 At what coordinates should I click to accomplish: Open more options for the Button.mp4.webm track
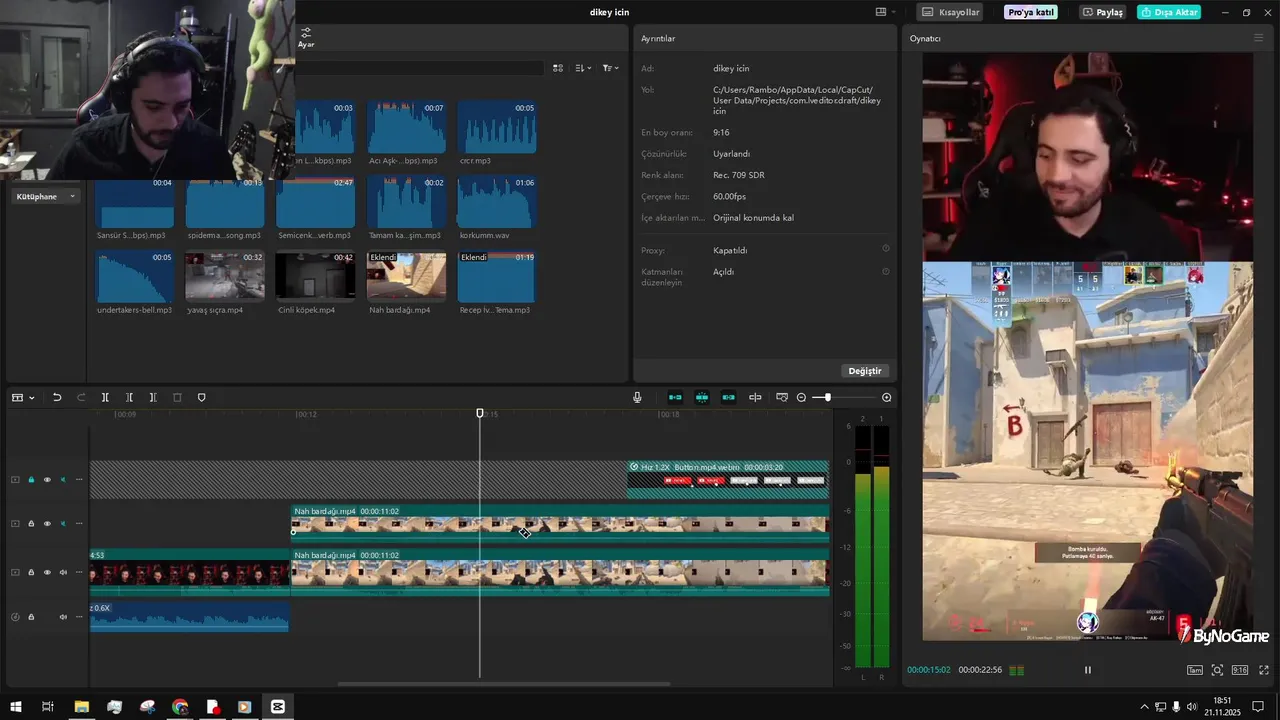79,480
